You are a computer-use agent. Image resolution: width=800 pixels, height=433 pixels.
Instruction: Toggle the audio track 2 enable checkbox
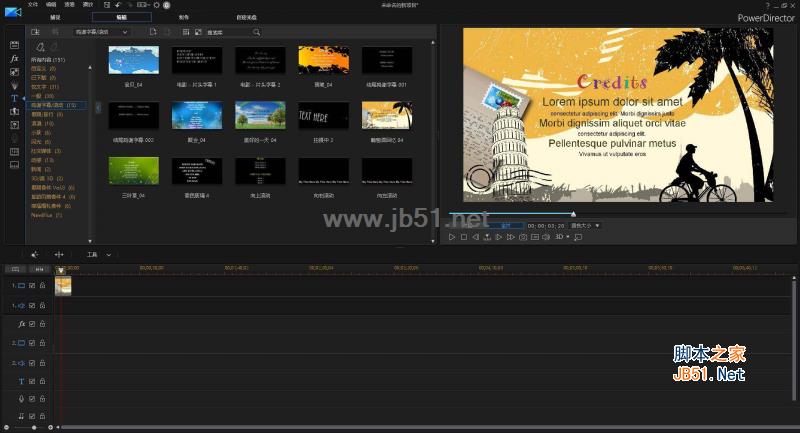[x=32, y=363]
